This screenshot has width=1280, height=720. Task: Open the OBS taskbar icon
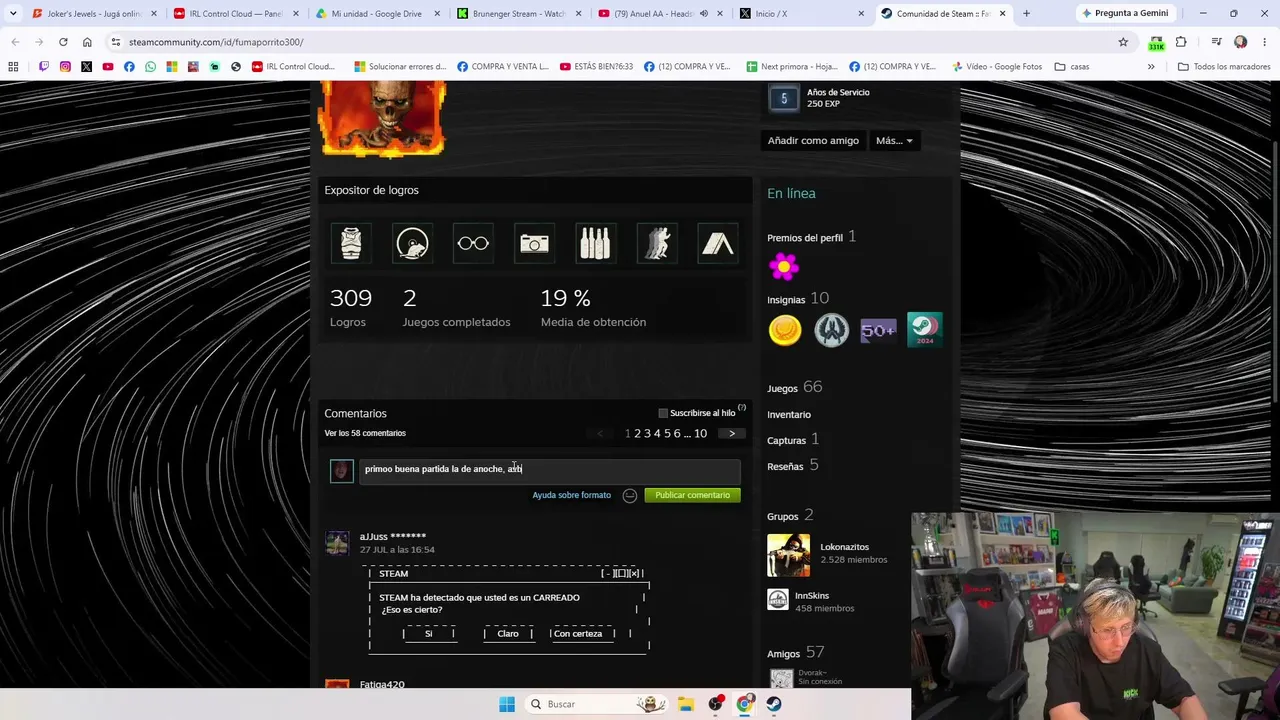[x=716, y=704]
